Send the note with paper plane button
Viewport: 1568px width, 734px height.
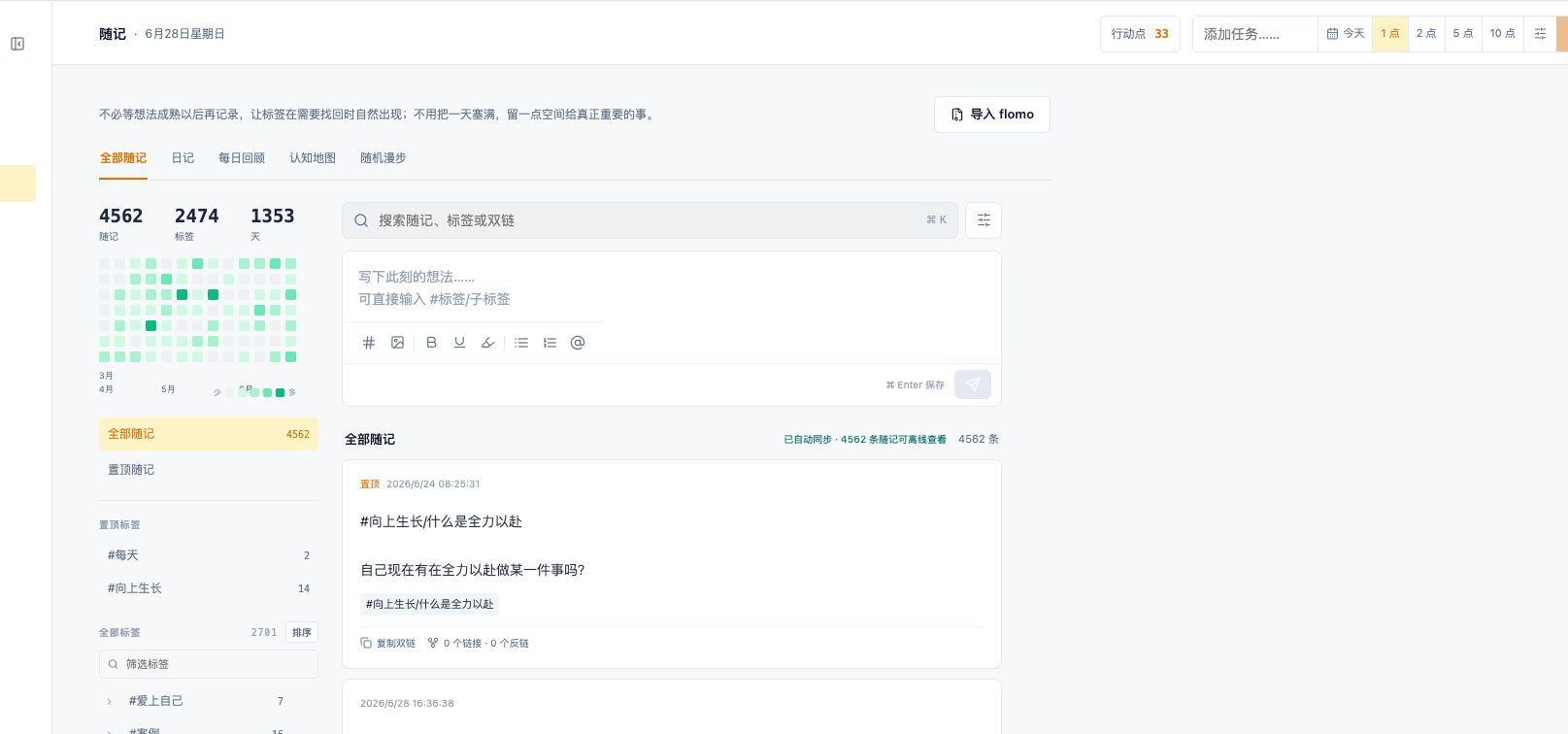pyautogui.click(x=973, y=384)
